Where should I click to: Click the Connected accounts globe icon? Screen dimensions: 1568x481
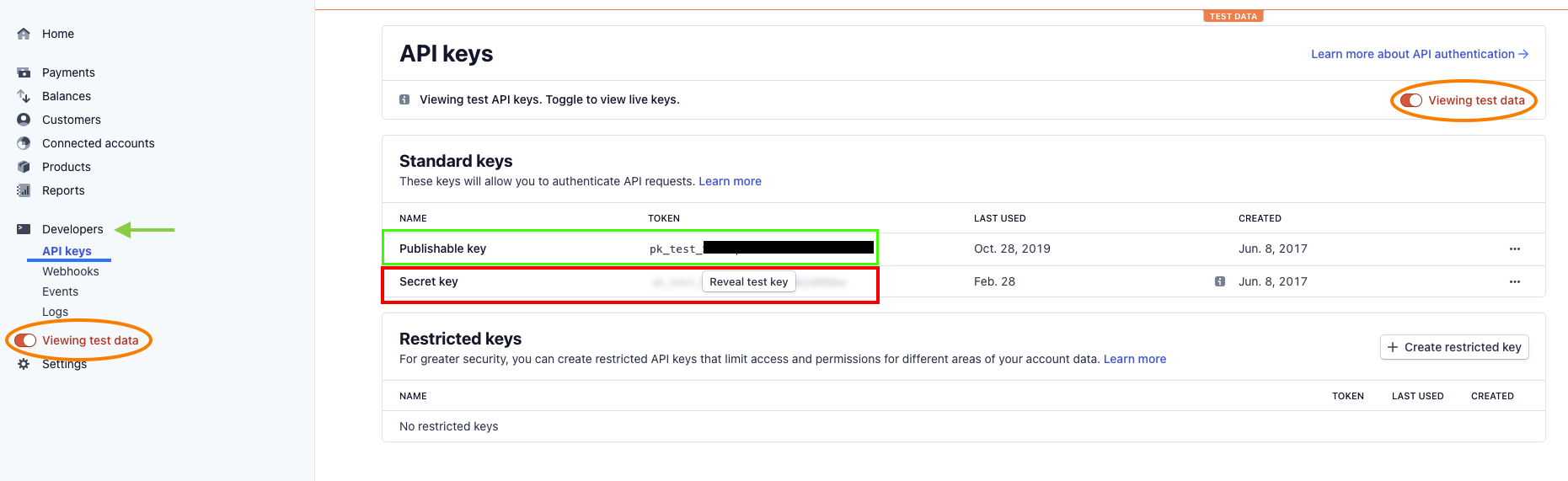pos(24,143)
